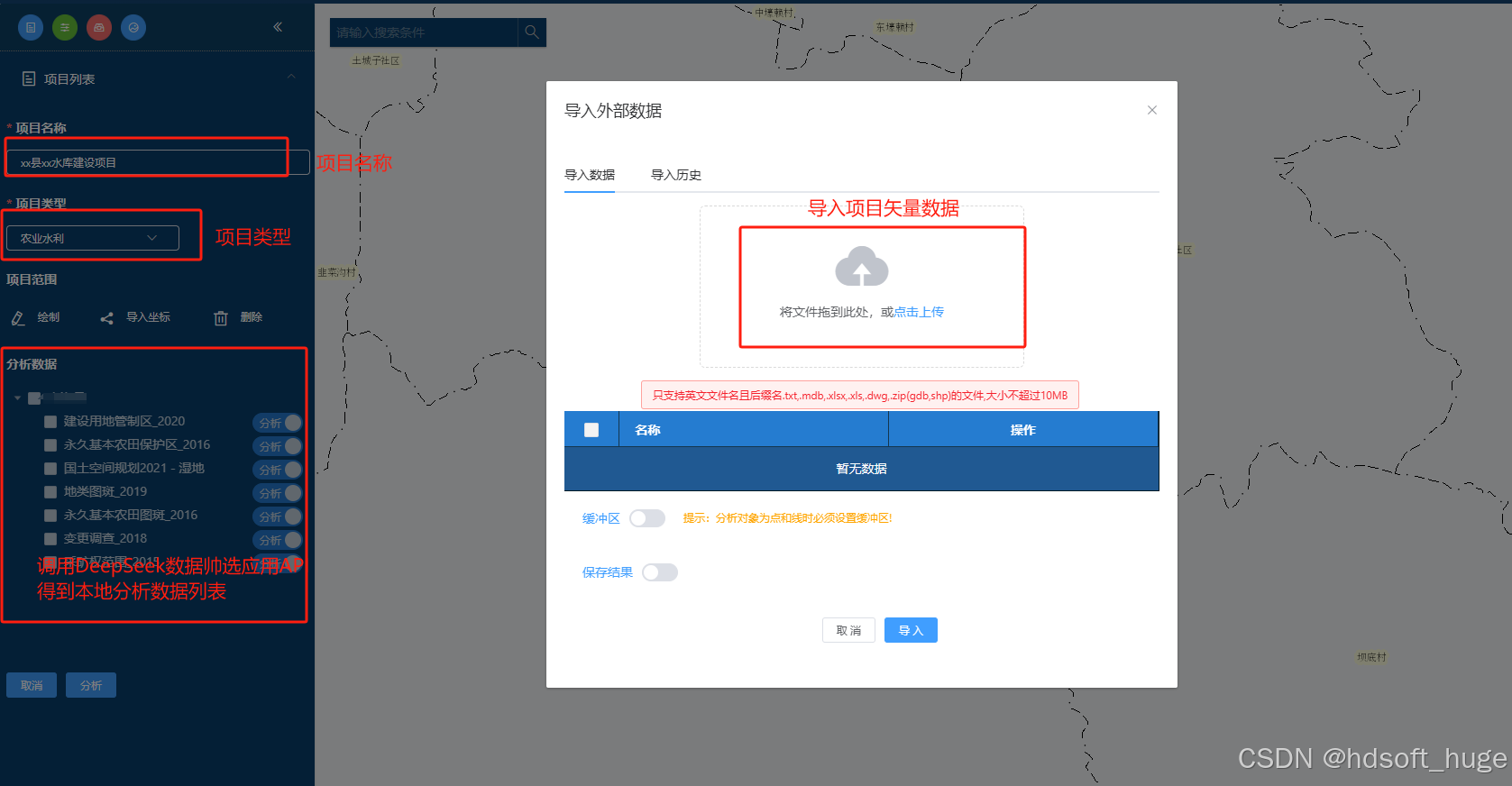Check the 地类图斑_2019 checkbox
The image size is (1512, 786).
click(x=50, y=491)
